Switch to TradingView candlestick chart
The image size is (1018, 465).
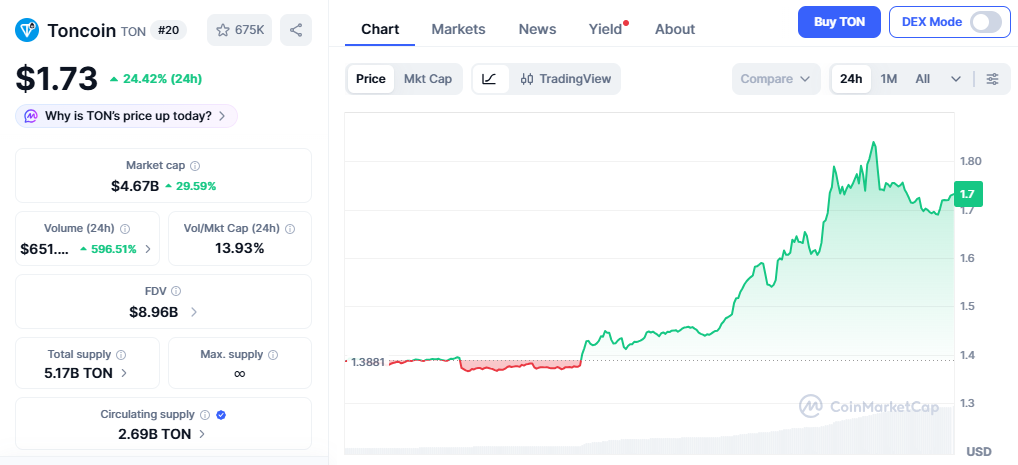565,79
